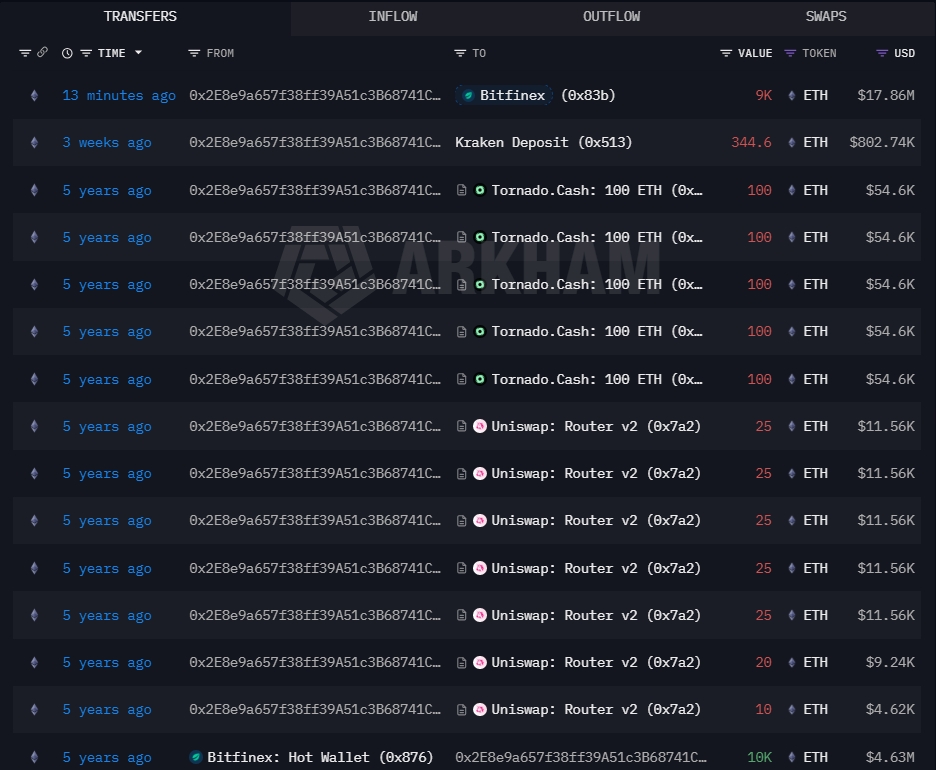936x770 pixels.
Task: Open Uniswap Router v2 in the 10 ETH row
Action: (x=596, y=710)
